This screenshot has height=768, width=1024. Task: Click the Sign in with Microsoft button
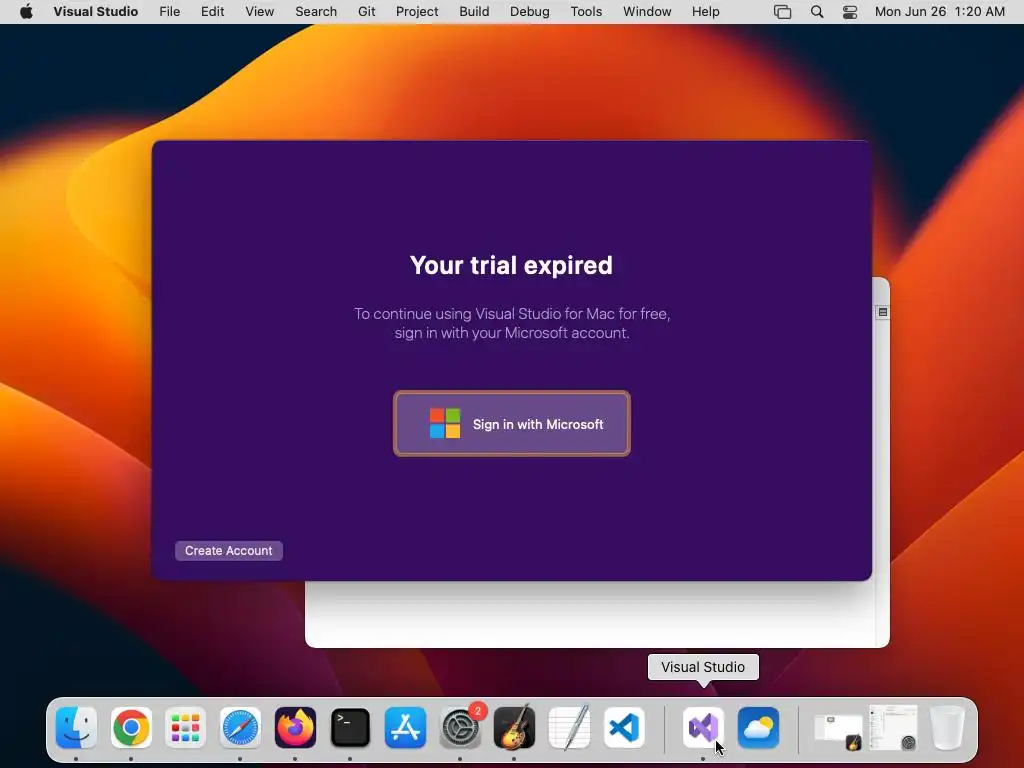pos(511,424)
